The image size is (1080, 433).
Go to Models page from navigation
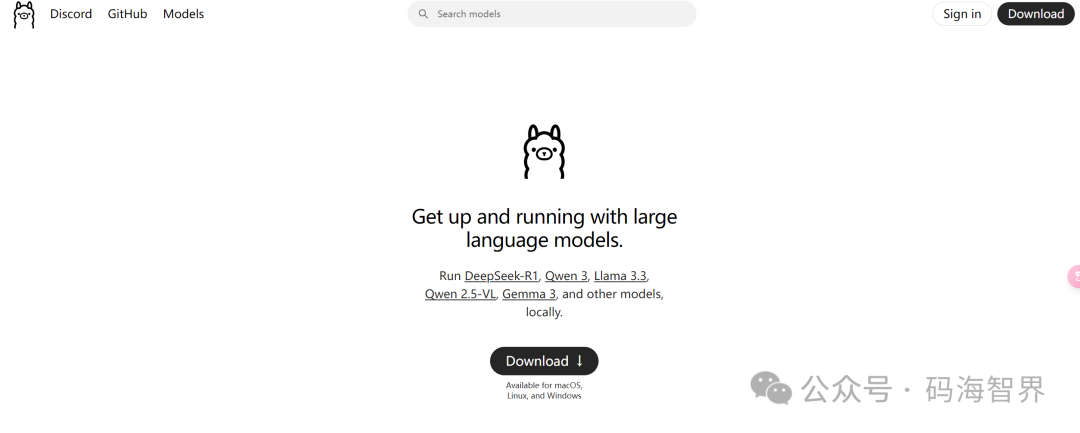183,14
